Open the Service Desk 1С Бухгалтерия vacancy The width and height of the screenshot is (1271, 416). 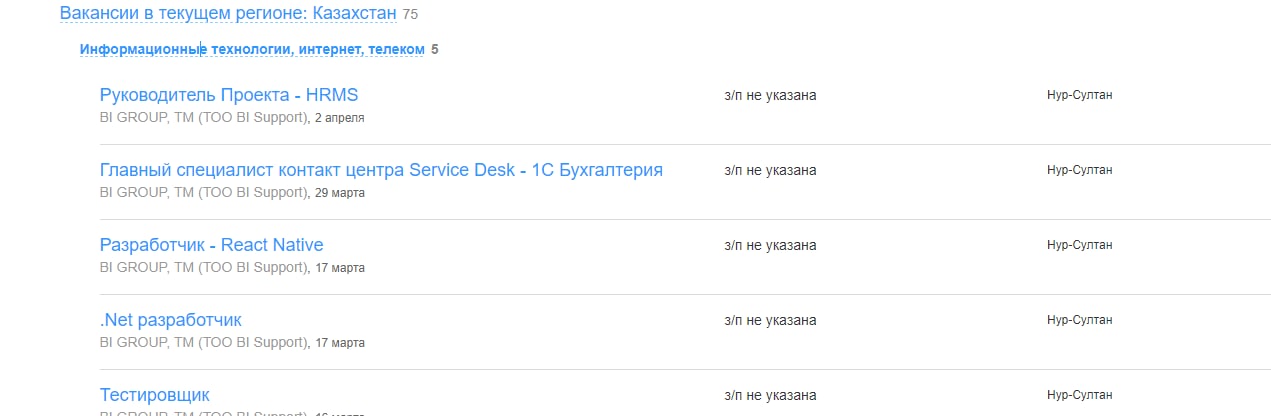coord(381,170)
